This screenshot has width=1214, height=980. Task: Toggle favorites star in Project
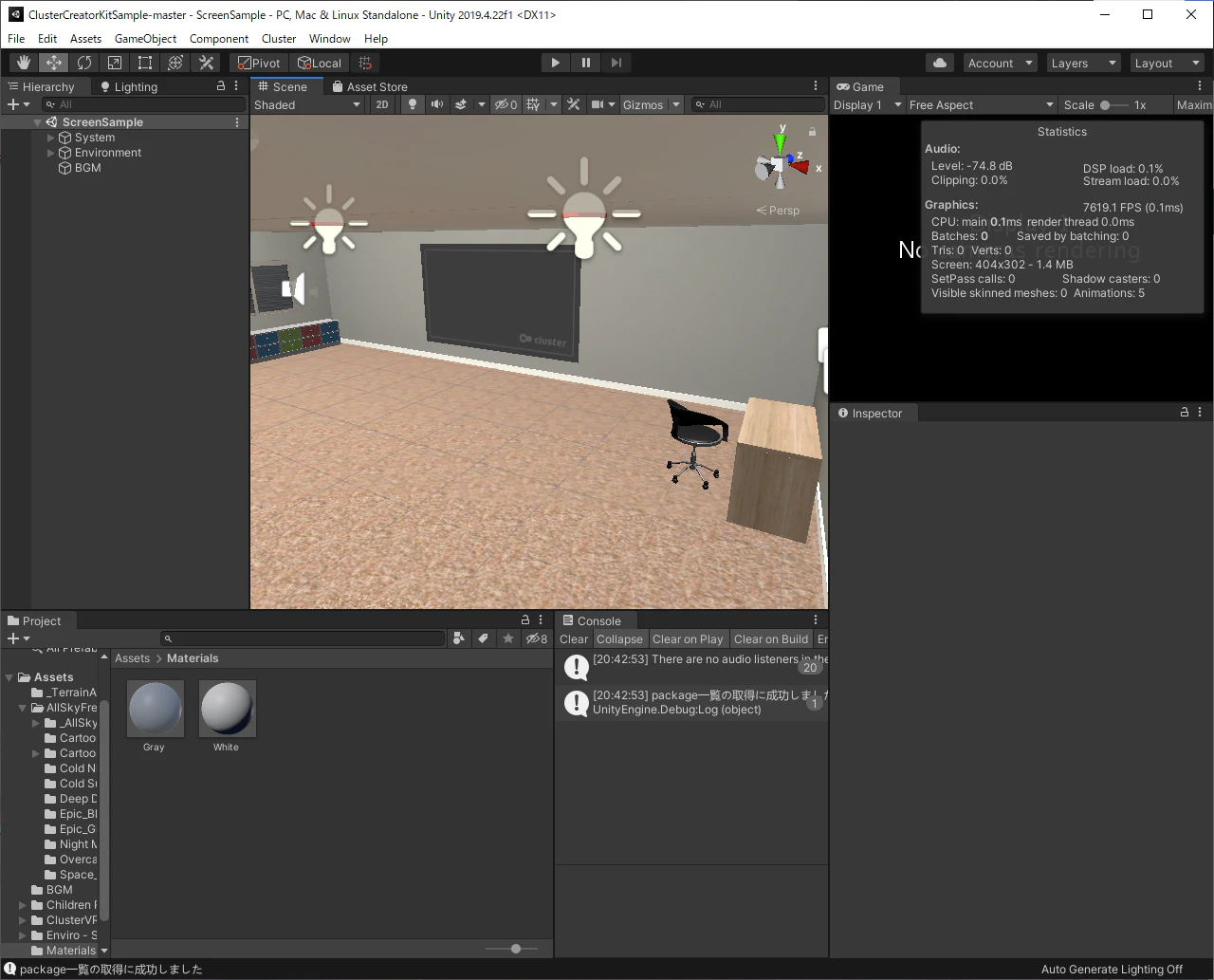[x=507, y=639]
